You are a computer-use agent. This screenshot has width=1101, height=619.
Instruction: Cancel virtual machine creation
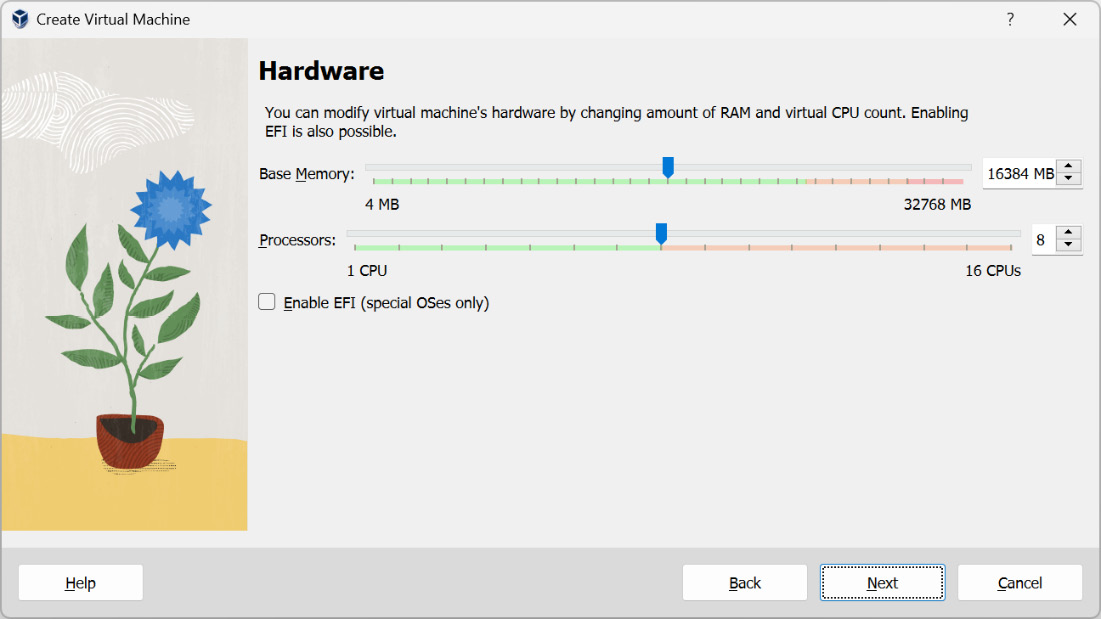pos(1020,583)
